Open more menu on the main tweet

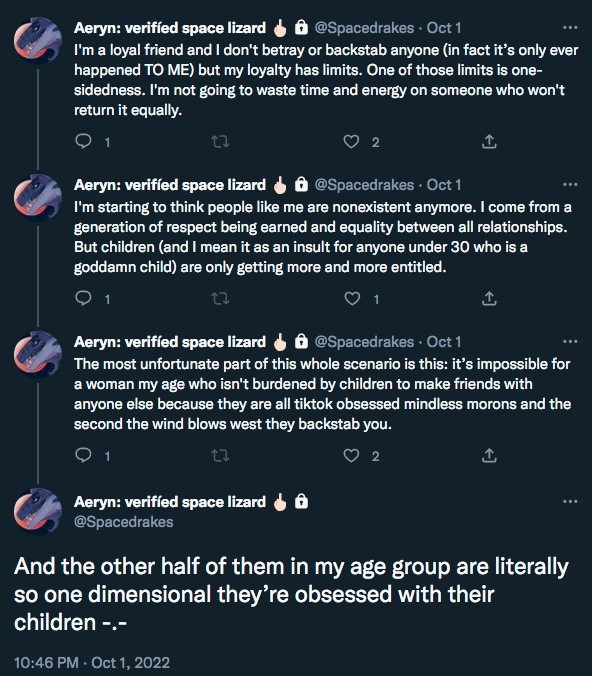pyautogui.click(x=570, y=501)
